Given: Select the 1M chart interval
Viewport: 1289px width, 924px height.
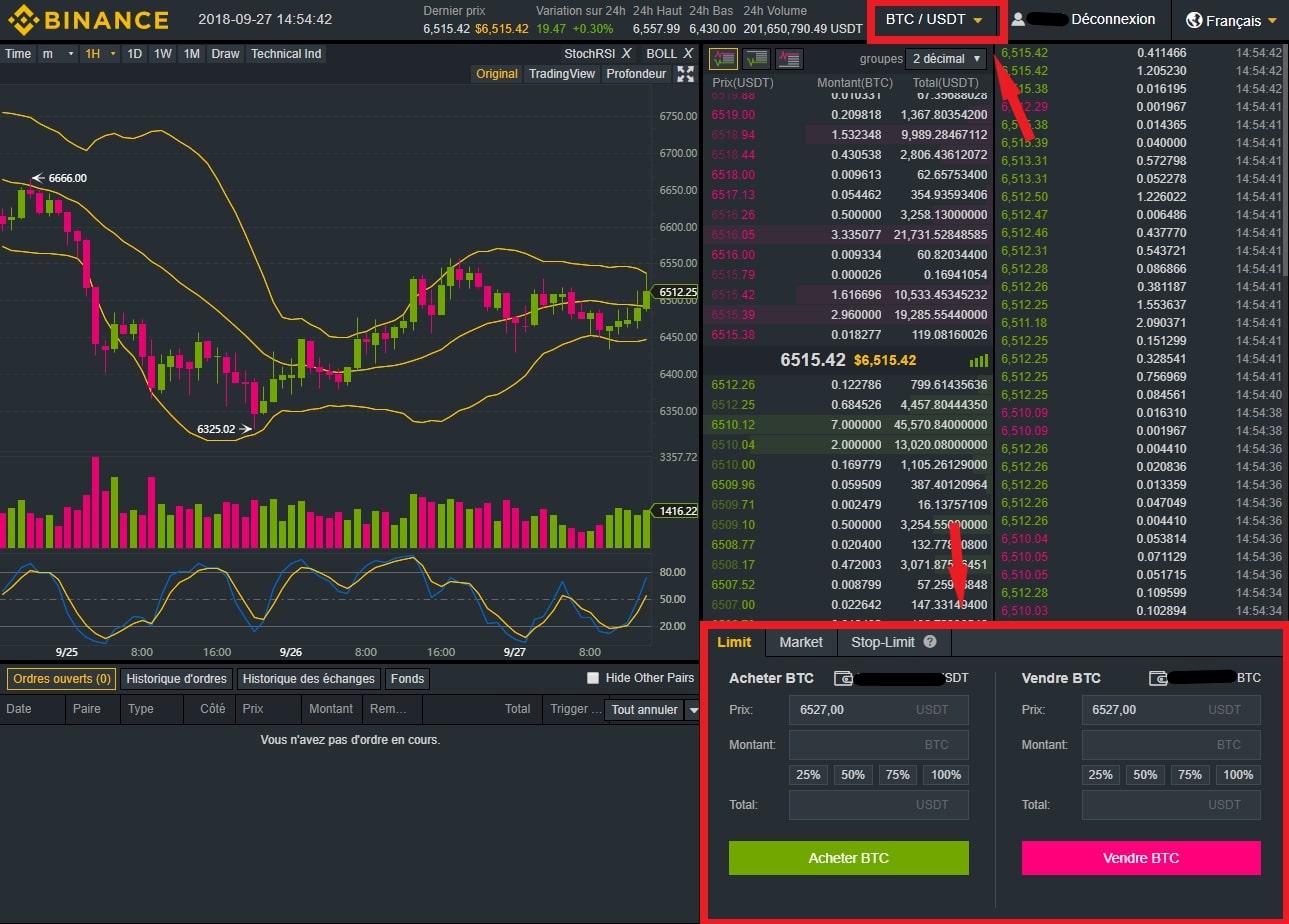Looking at the screenshot, I should 192,53.
